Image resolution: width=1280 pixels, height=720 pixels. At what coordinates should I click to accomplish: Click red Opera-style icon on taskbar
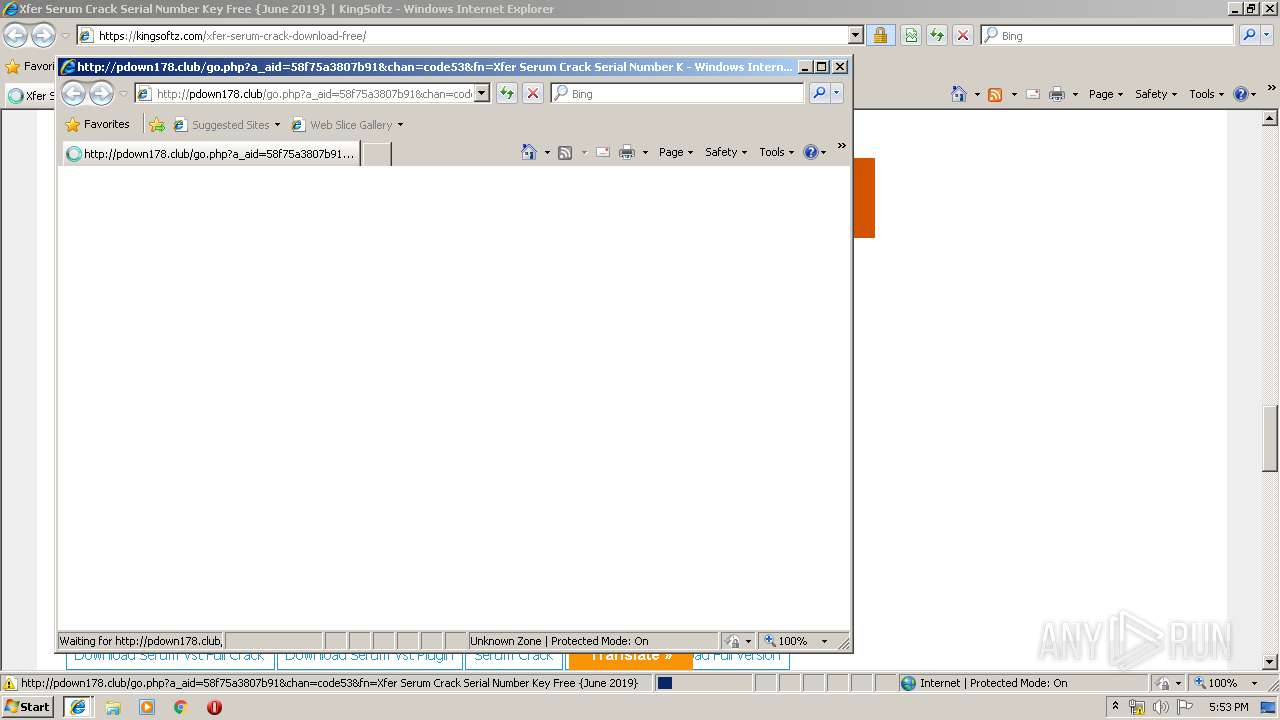click(x=214, y=707)
